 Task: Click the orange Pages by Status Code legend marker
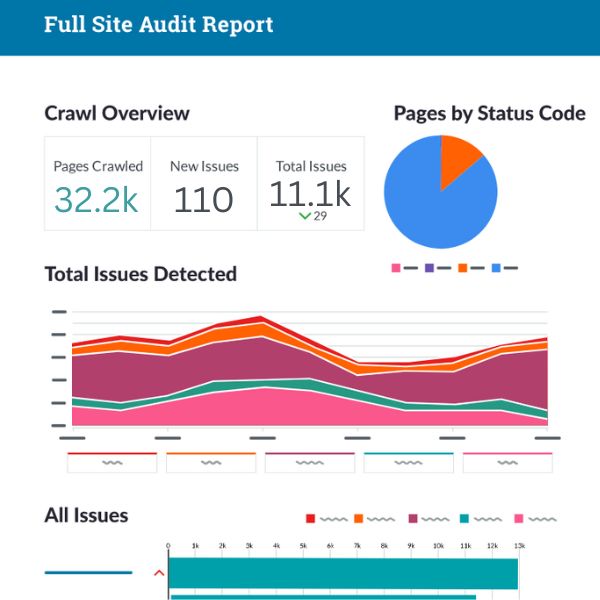(462, 268)
